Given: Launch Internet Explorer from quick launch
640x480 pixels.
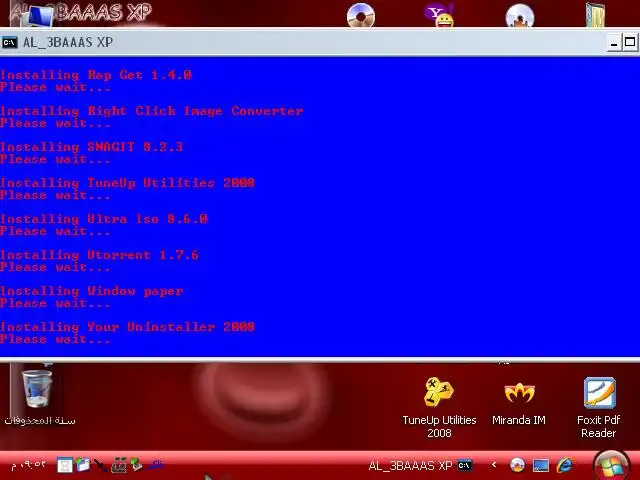Looking at the screenshot, I should coord(564,465).
